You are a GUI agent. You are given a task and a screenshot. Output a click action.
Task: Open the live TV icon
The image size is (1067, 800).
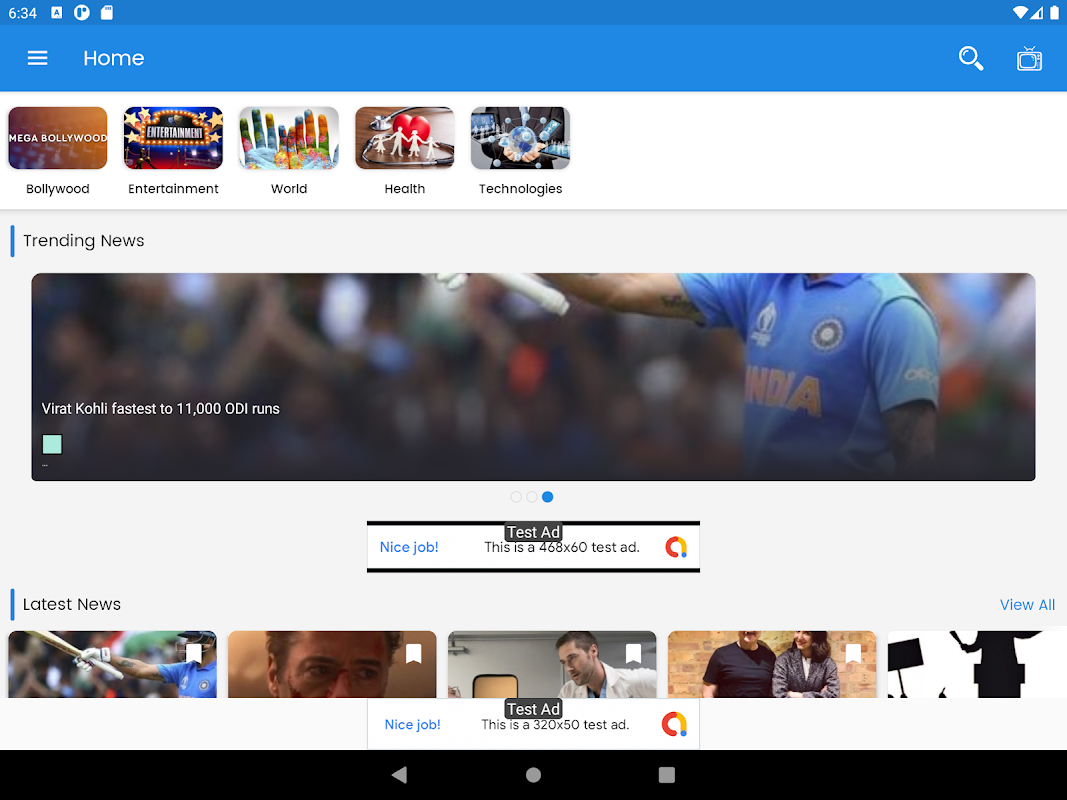tap(1030, 59)
